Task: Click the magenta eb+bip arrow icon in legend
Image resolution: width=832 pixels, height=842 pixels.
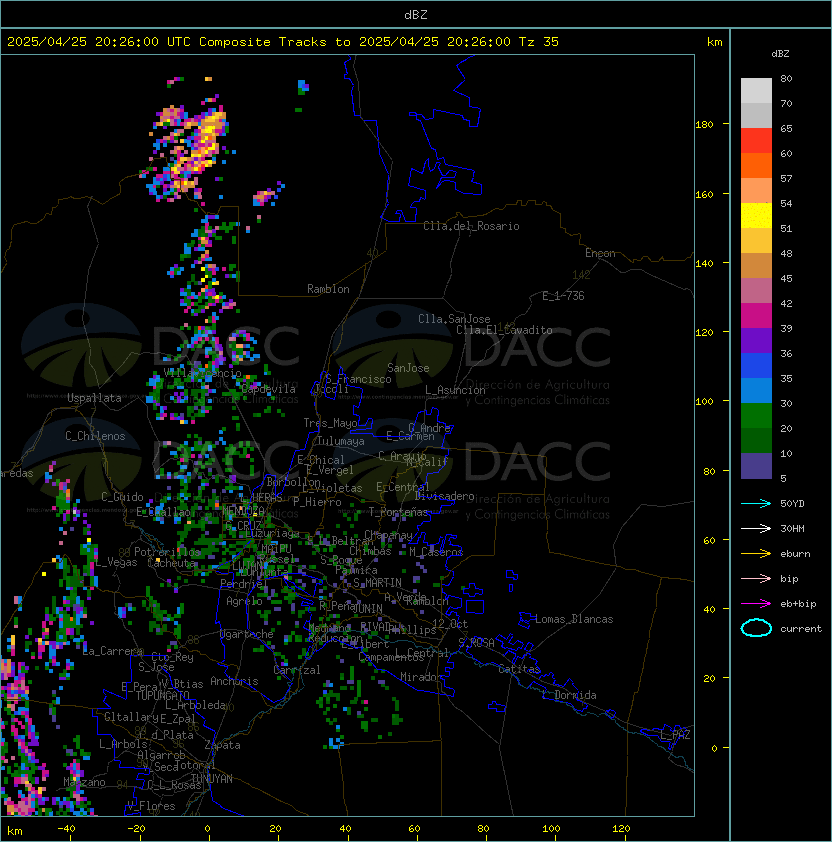Action: 756,604
